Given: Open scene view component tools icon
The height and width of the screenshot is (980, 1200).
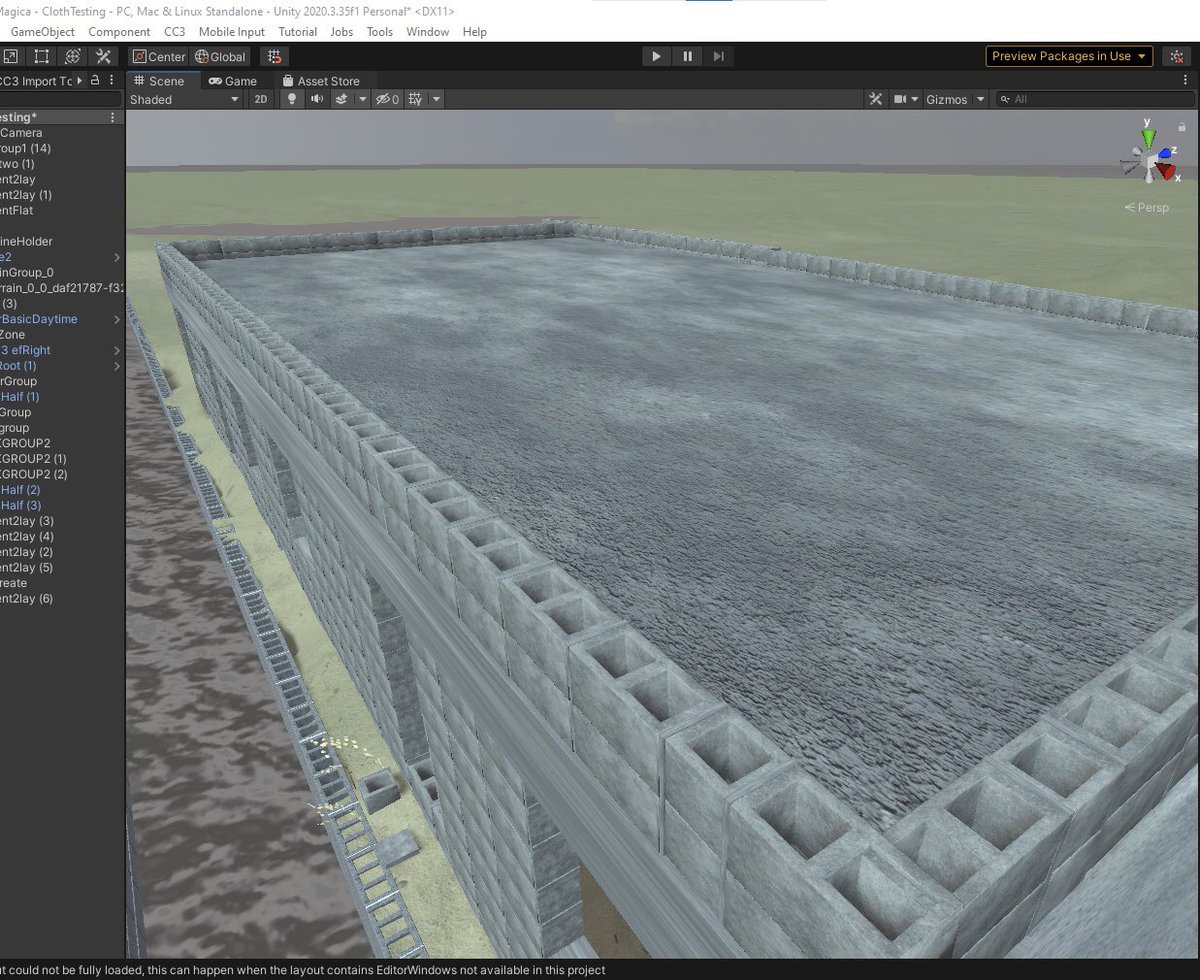Looking at the screenshot, I should pyautogui.click(x=876, y=99).
